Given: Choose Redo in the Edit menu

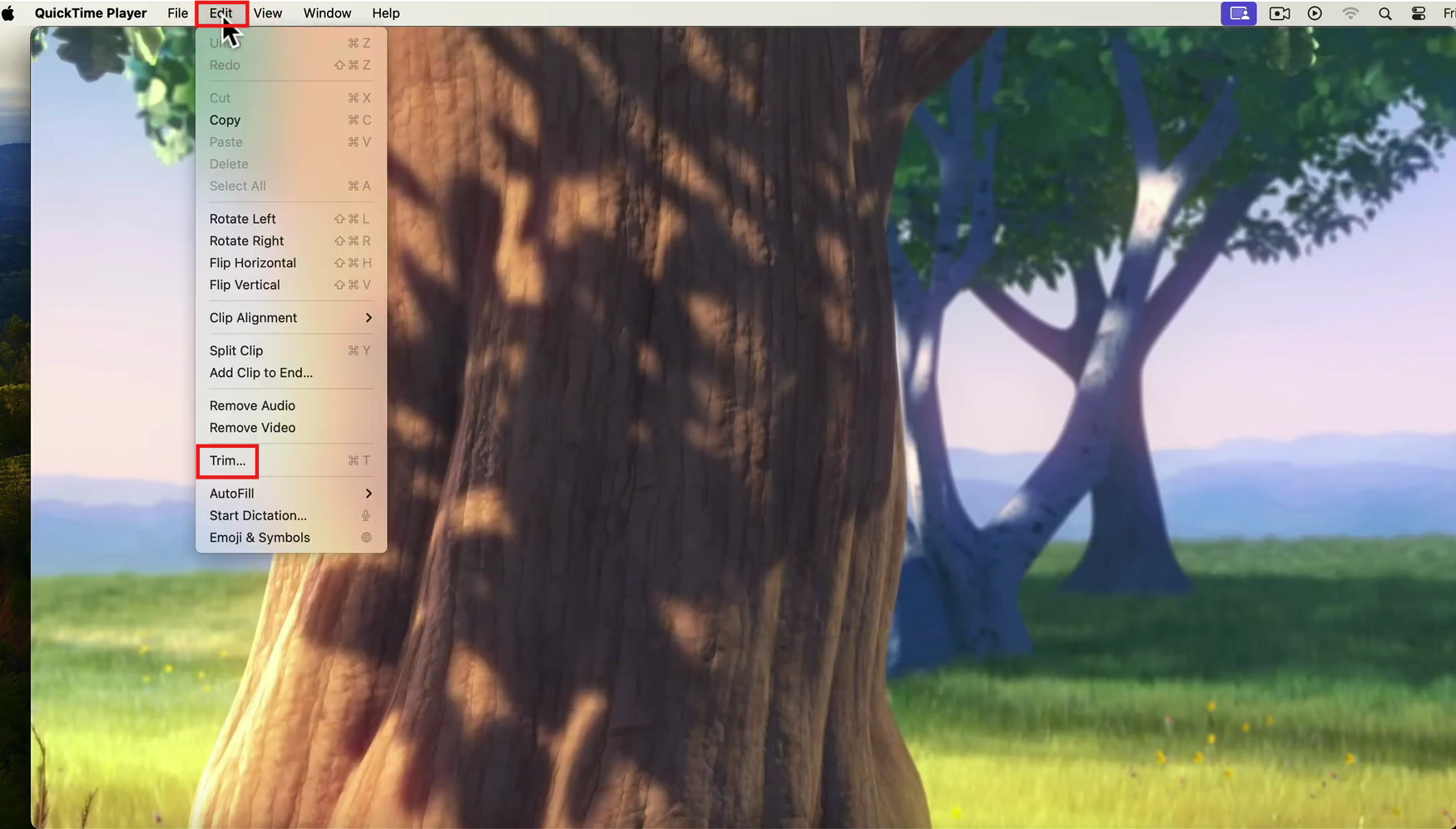Looking at the screenshot, I should pos(290,65).
